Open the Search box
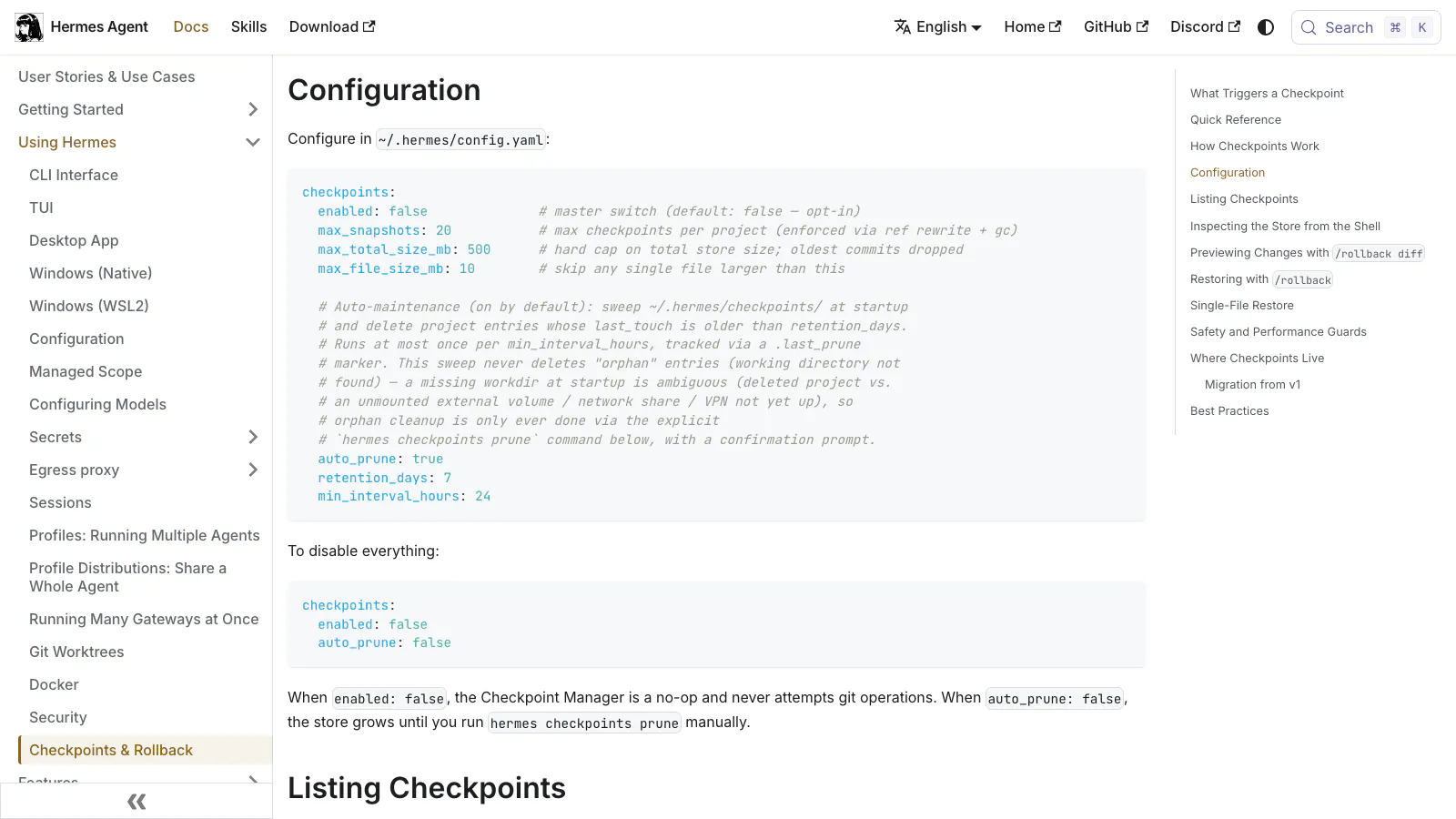This screenshot has height=819, width=1456. (1366, 27)
